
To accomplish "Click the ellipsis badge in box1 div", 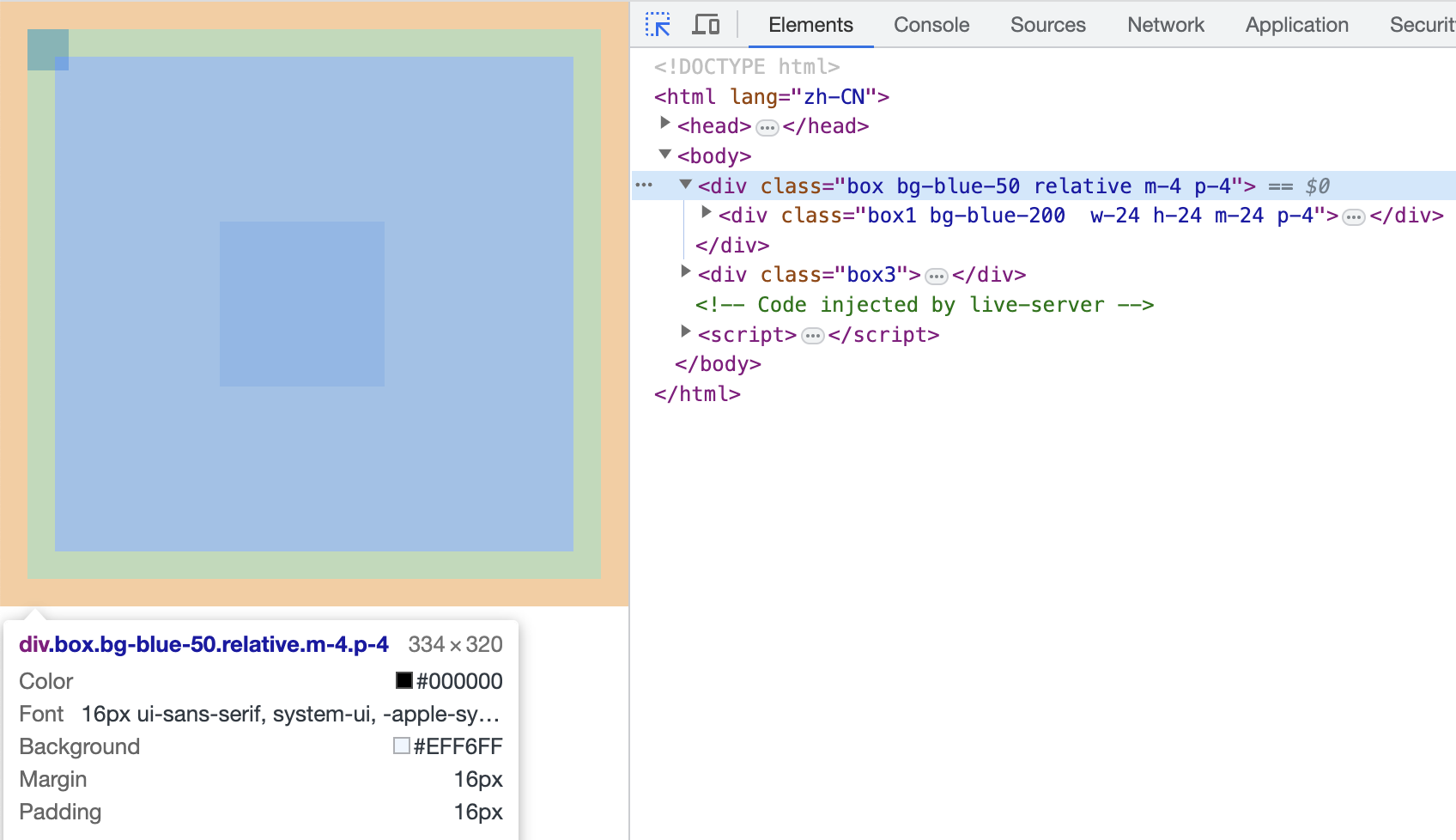I will (1354, 217).
